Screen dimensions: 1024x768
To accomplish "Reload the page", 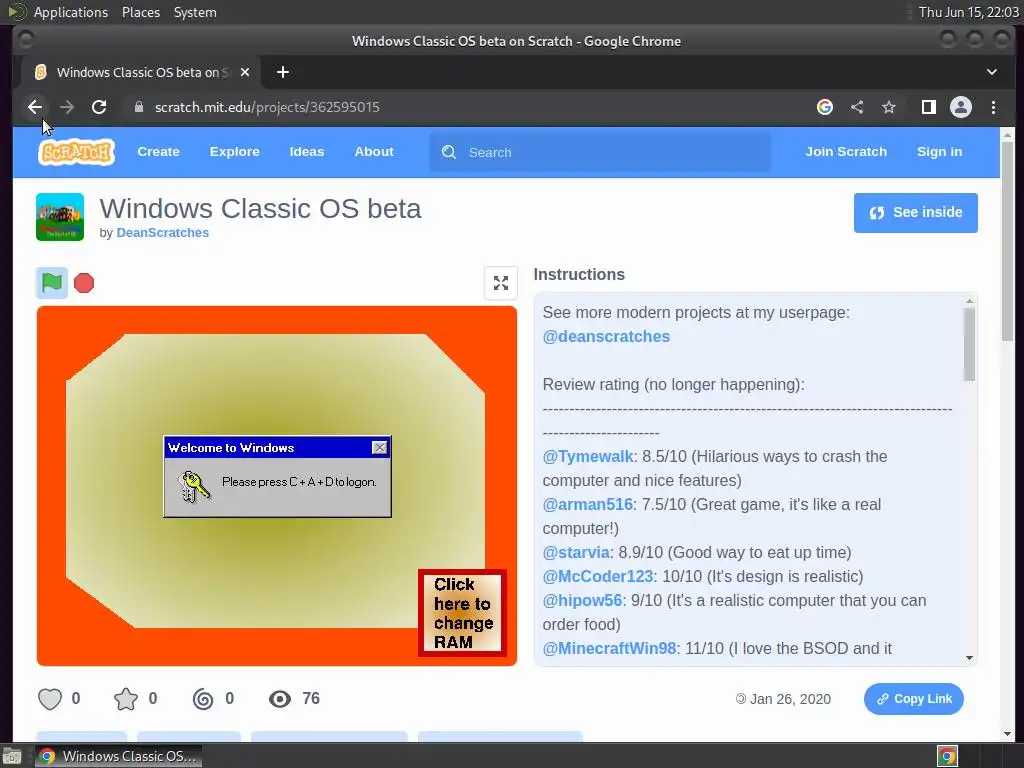I will 99,107.
